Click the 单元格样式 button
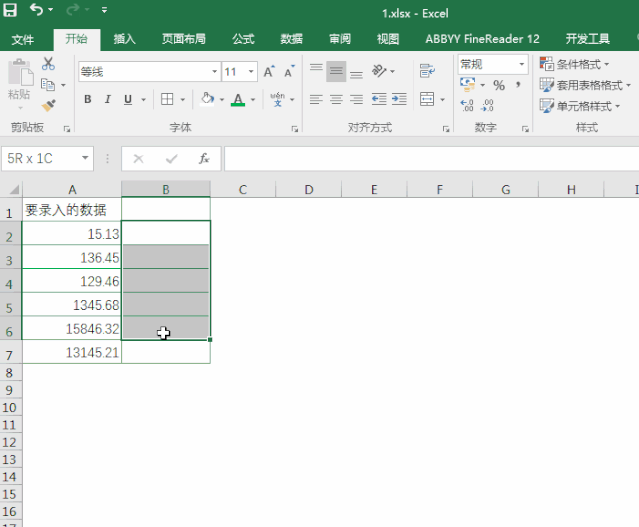The width and height of the screenshot is (639, 527). (x=582, y=106)
